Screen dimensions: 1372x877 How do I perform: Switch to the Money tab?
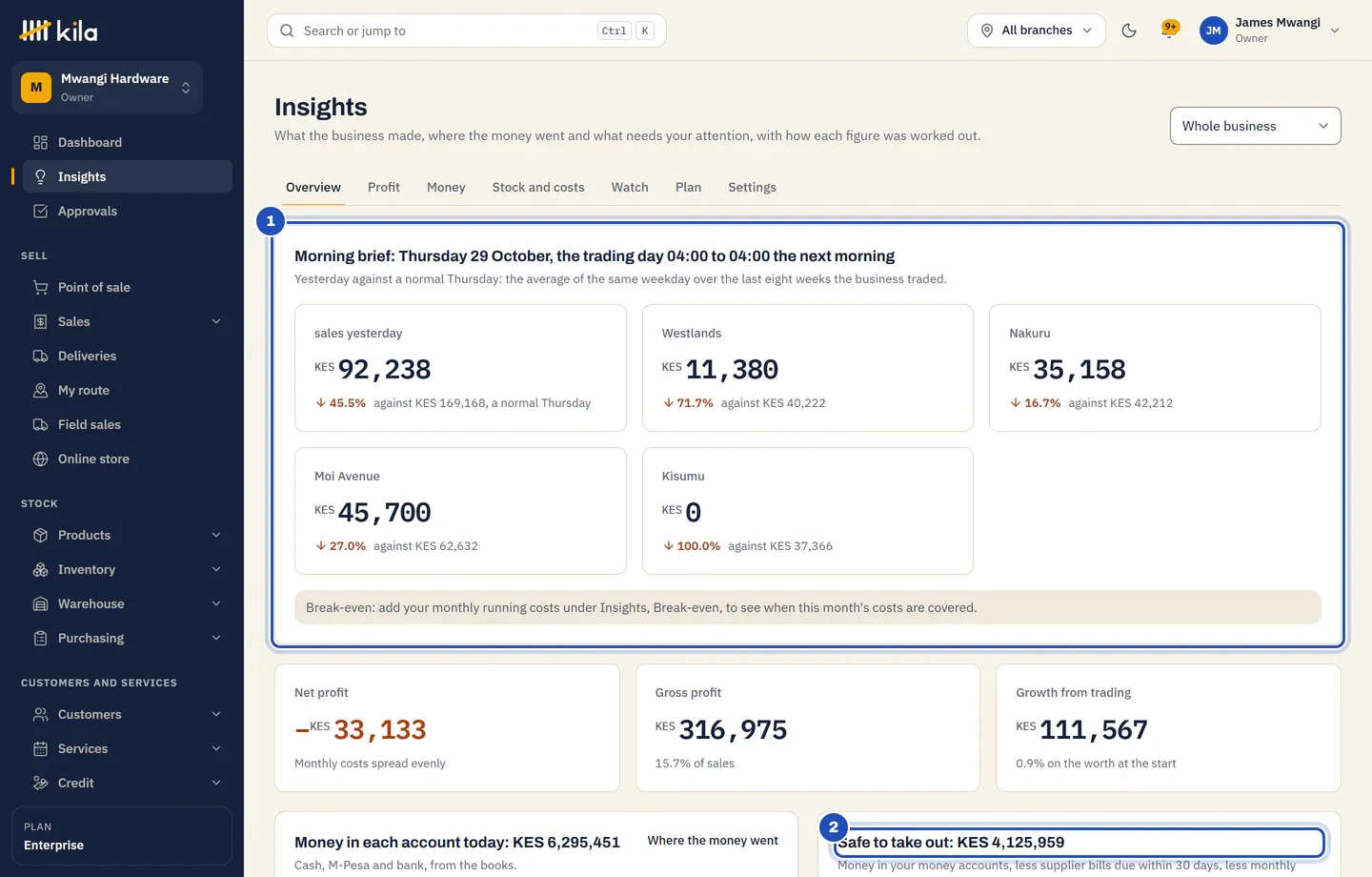(x=446, y=187)
